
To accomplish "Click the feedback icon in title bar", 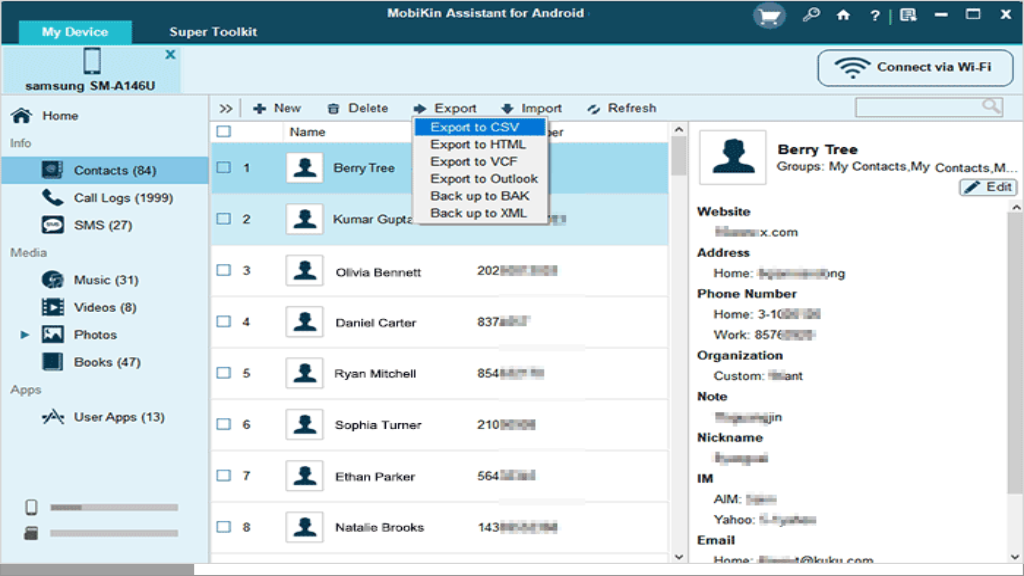I will pyautogui.click(x=908, y=15).
